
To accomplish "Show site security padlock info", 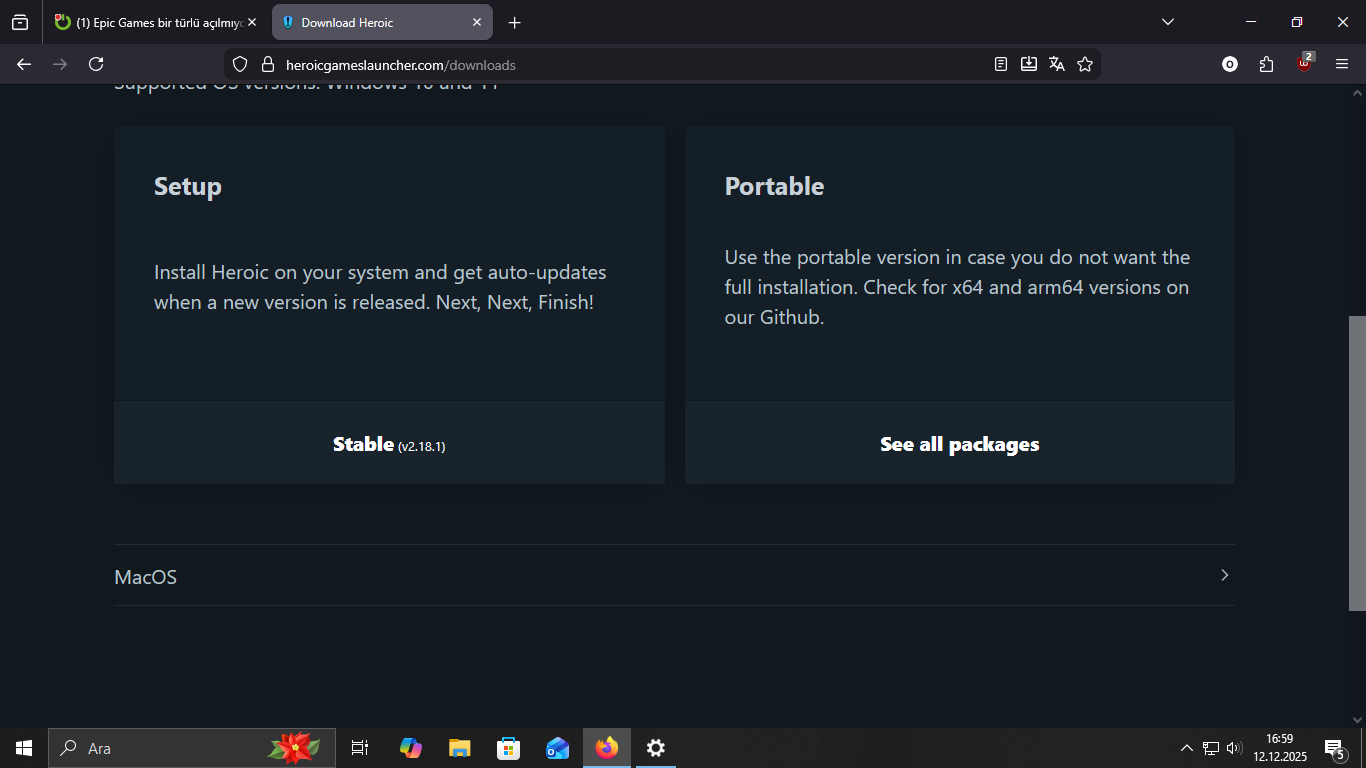I will pyautogui.click(x=267, y=64).
